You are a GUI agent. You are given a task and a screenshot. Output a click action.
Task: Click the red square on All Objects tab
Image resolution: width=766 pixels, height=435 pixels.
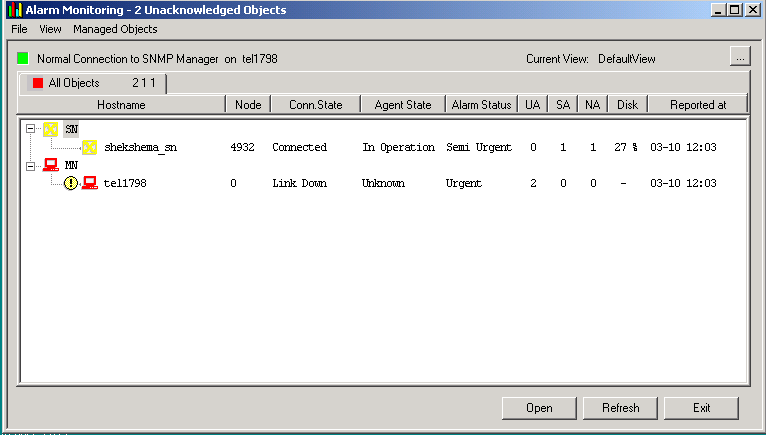click(38, 83)
